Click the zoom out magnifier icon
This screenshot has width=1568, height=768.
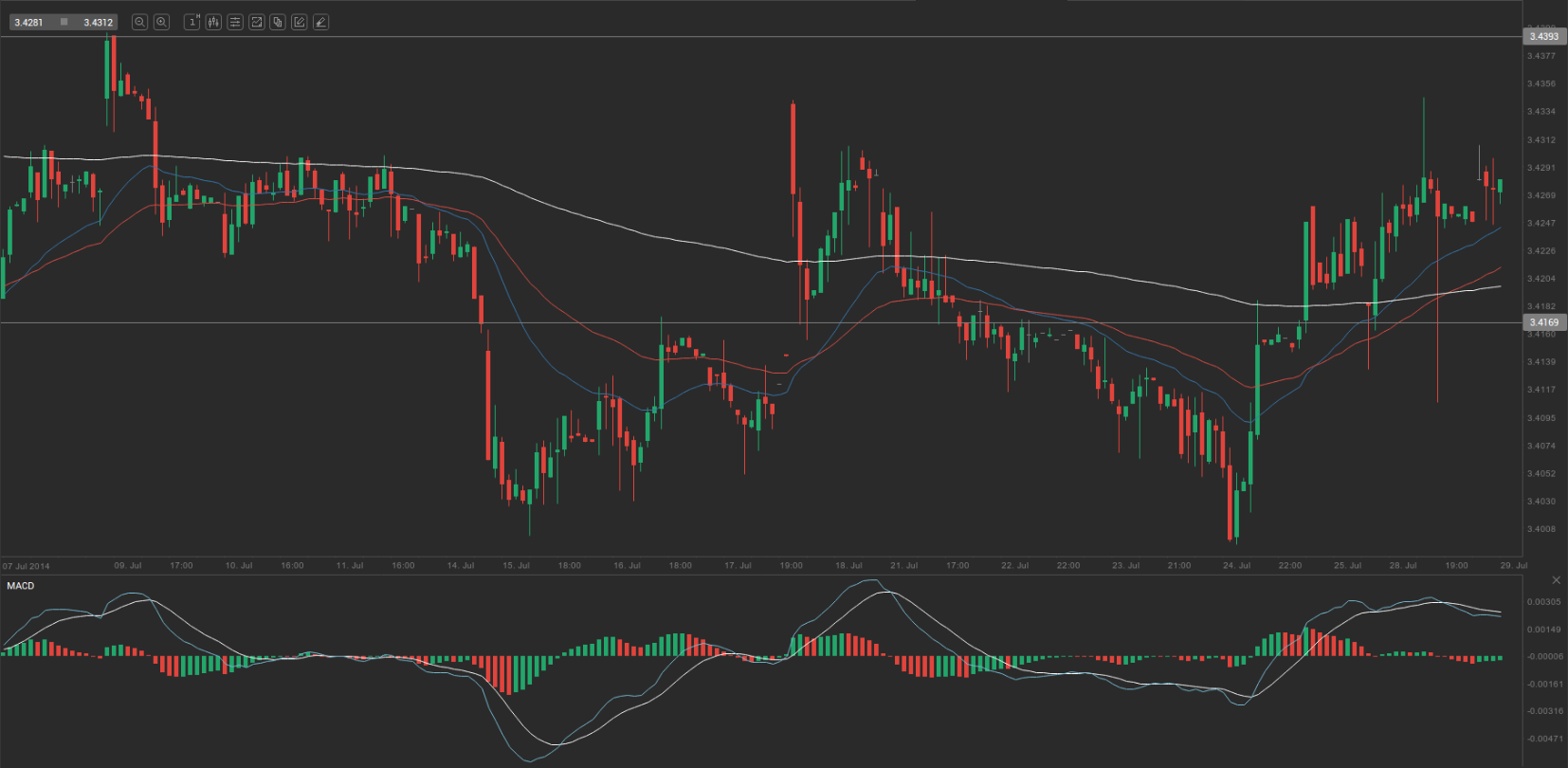tap(139, 22)
